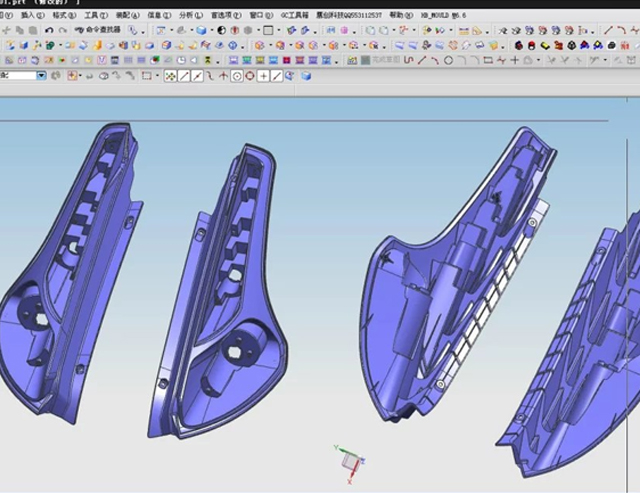
Task: Toggle the arc center snap point option
Action: (236, 76)
